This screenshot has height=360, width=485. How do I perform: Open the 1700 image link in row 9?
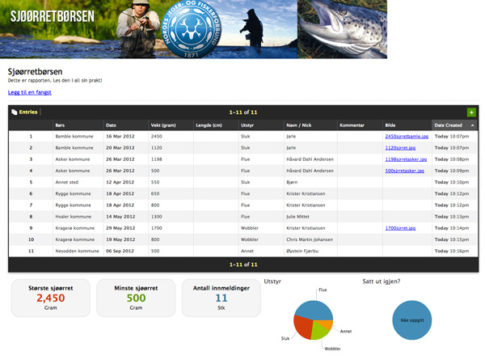pos(400,228)
